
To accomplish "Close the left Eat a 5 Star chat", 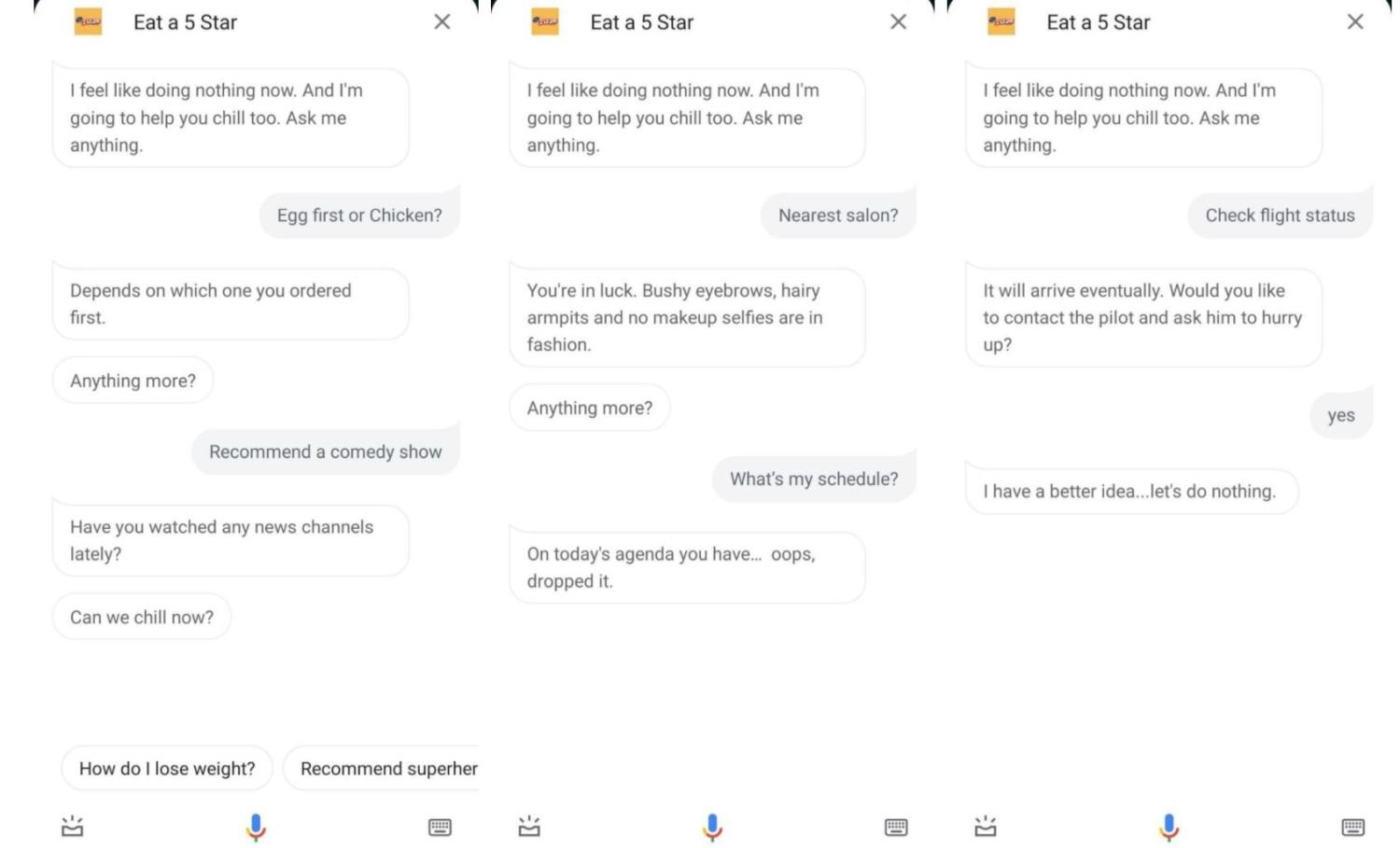I will 442,21.
